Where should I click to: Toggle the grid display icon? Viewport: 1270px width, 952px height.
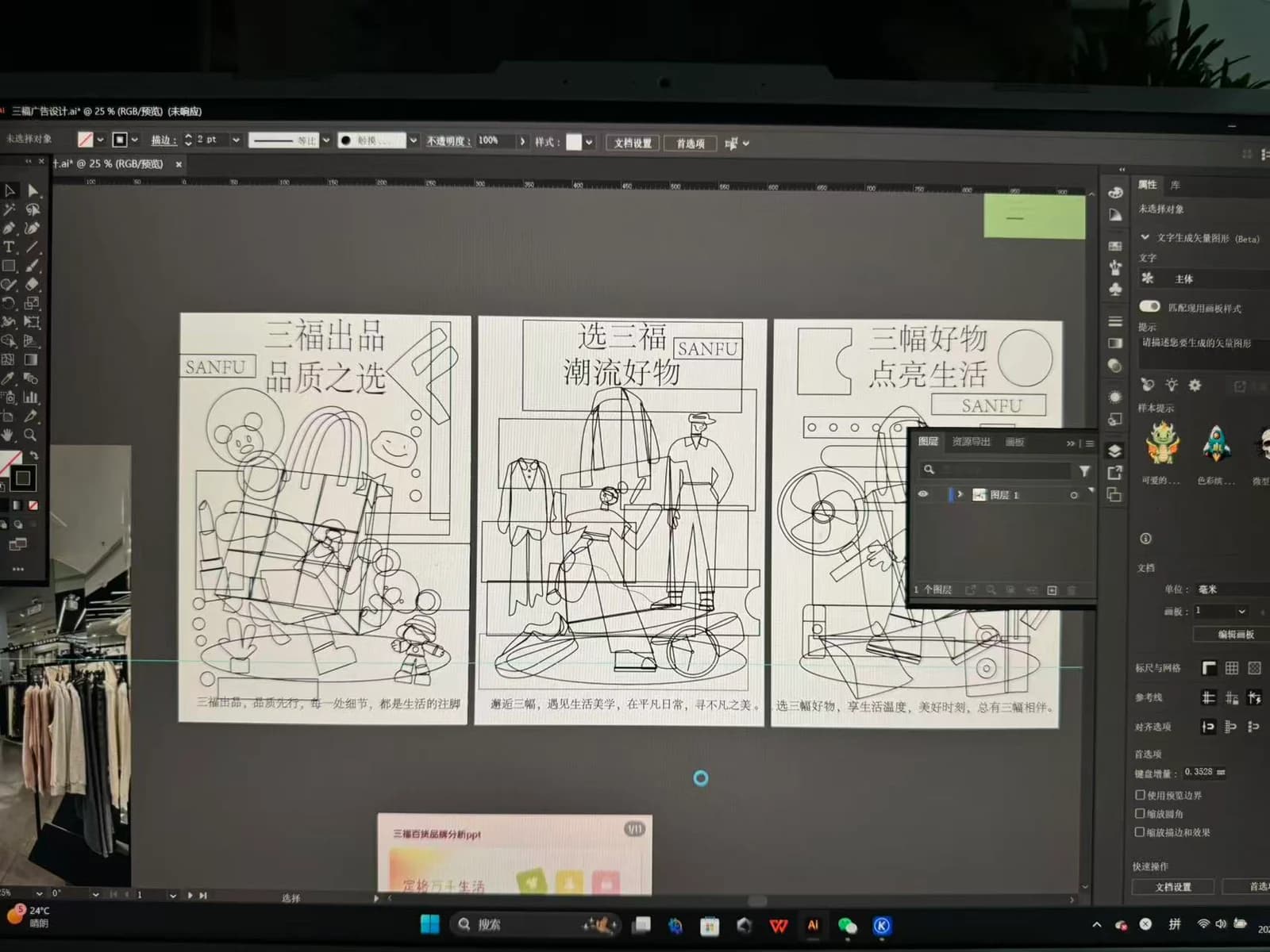(1231, 668)
